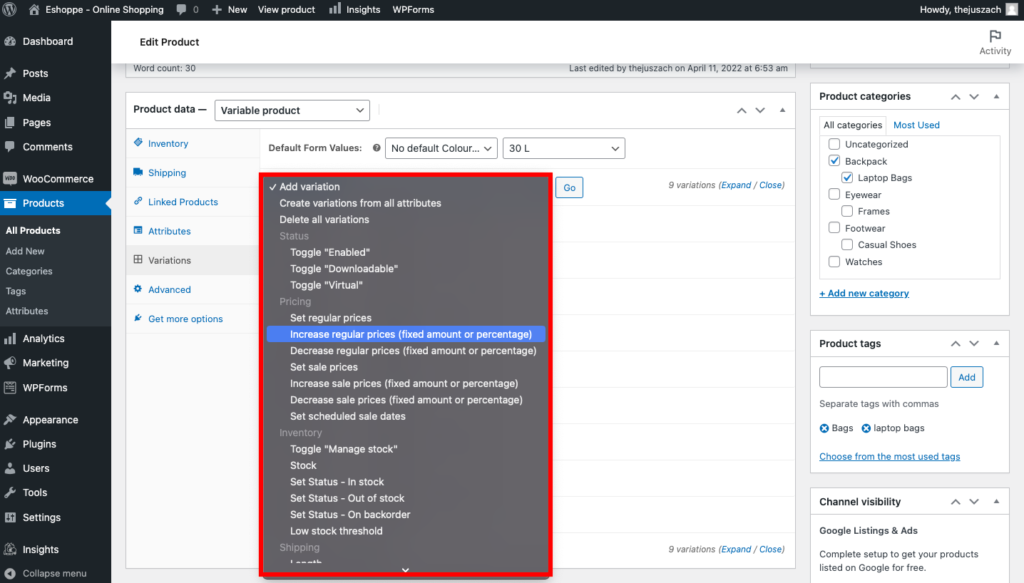Switch to Most Used categories tab
This screenshot has width=1024, height=583.
coord(916,125)
